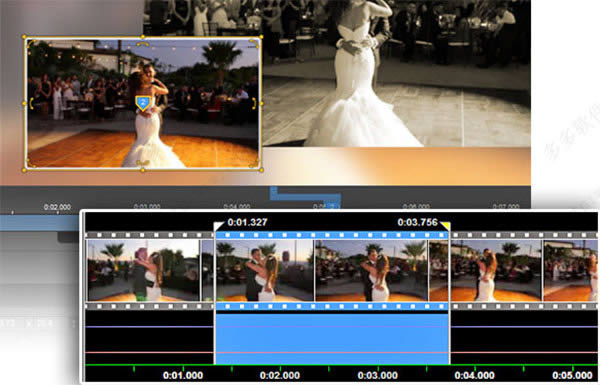Screen dimensions: 600x385
Task: Select the top-edge midpoint dot handle of the overlay
Action: pyautogui.click(x=143, y=37)
